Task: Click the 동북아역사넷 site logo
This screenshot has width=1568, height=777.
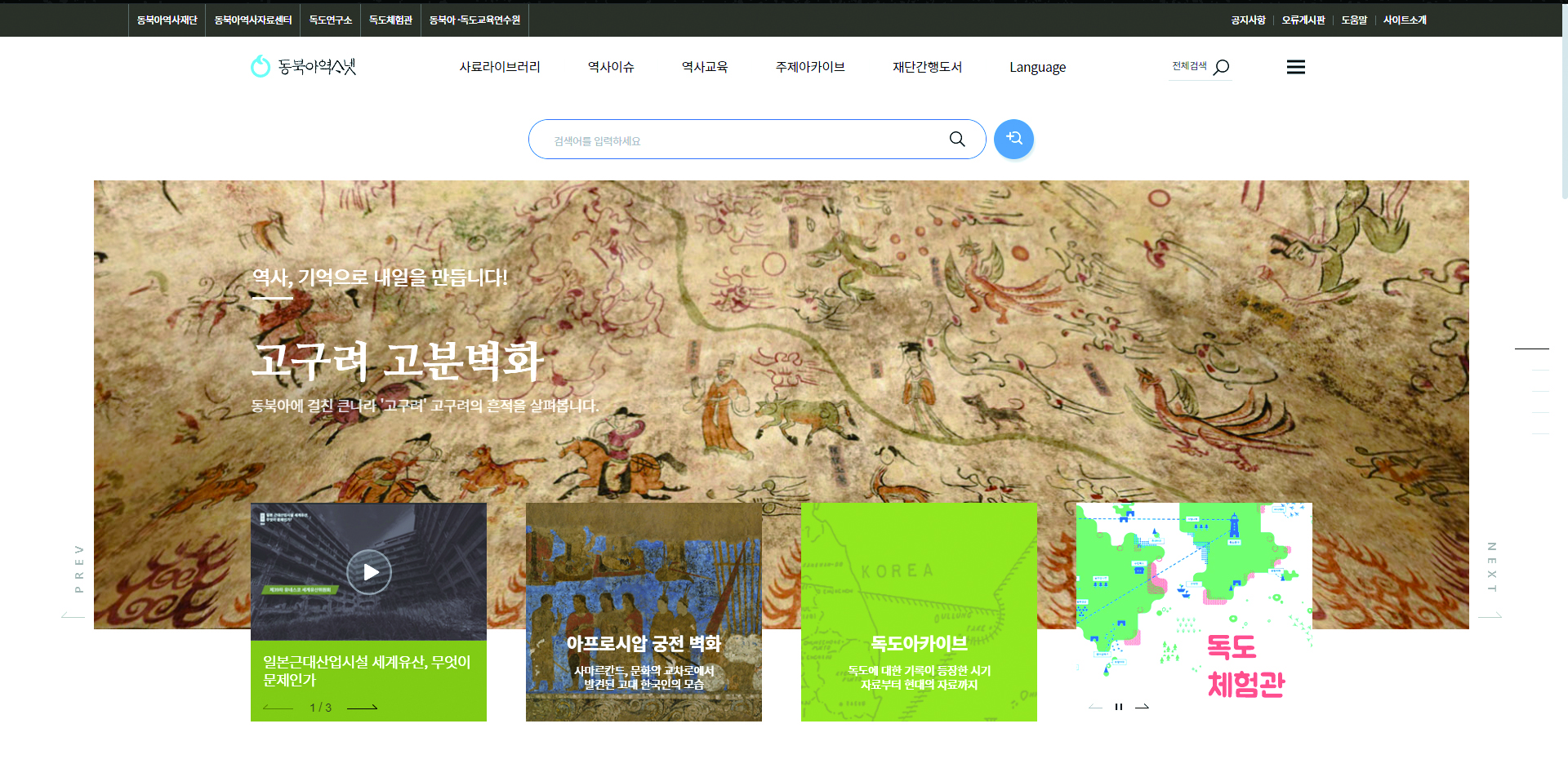Action: coord(303,66)
